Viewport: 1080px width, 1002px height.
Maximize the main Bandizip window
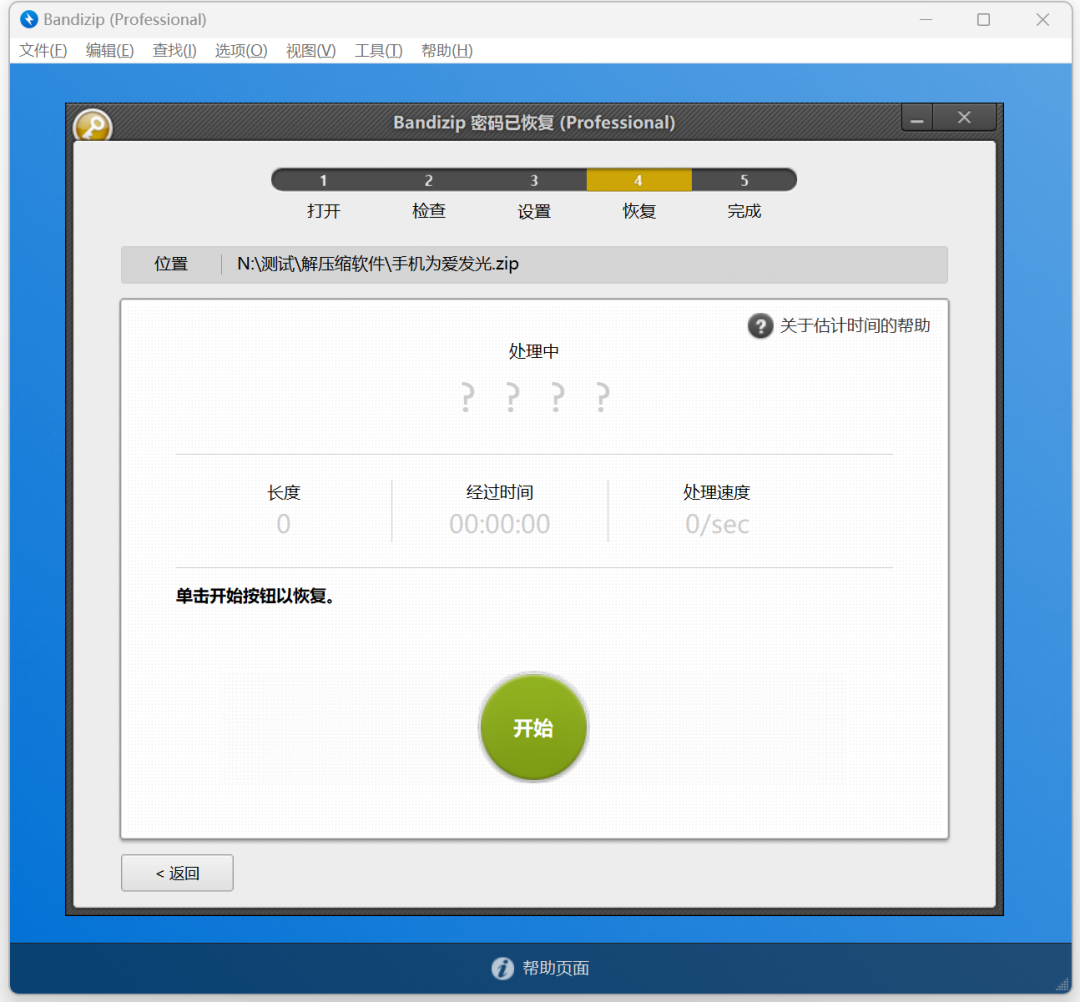pos(984,19)
